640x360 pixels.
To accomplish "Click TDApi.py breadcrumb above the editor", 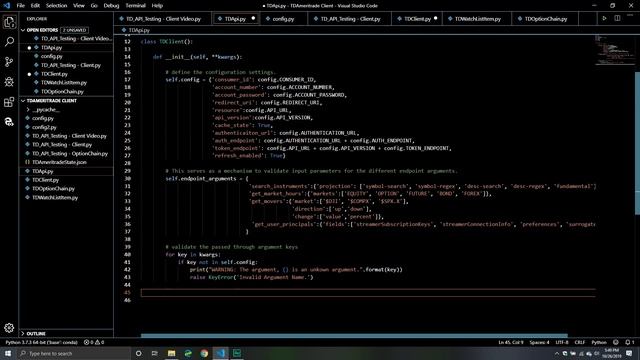I will pos(139,30).
